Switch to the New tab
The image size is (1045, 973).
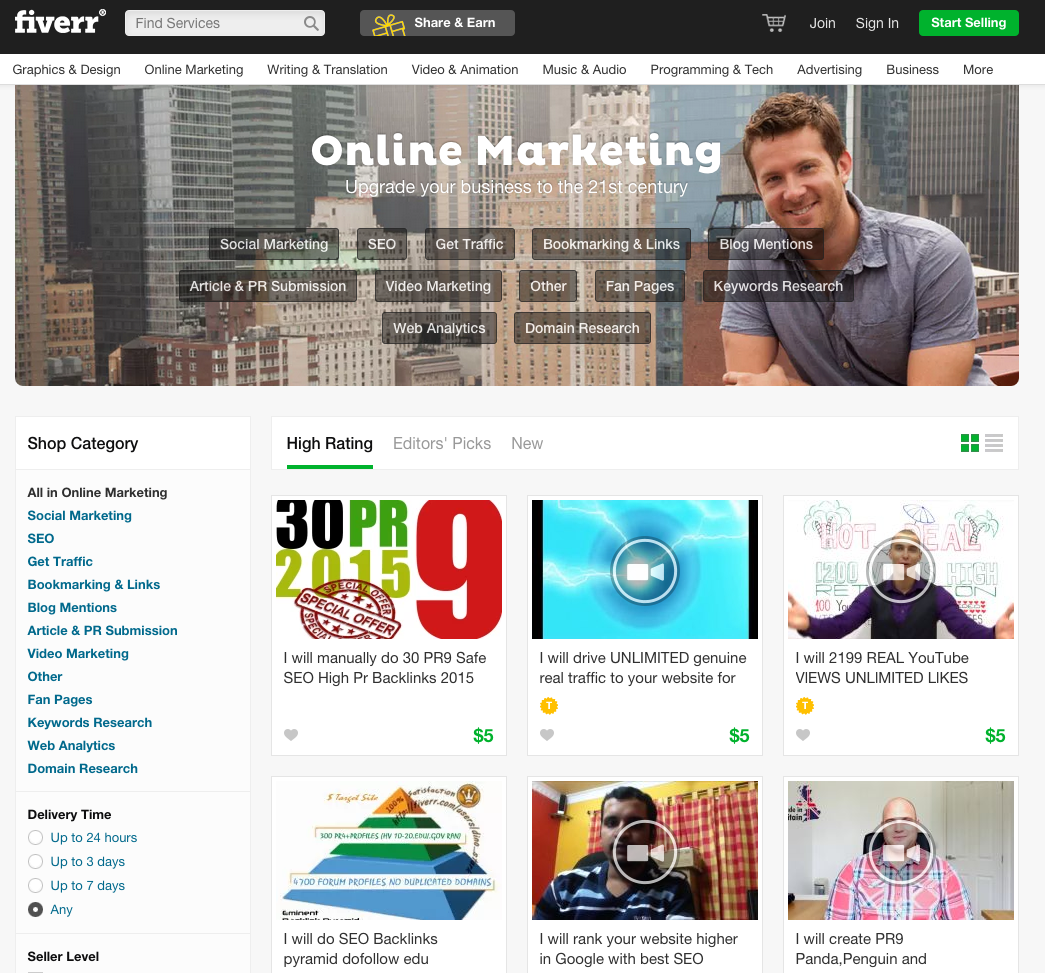527,444
